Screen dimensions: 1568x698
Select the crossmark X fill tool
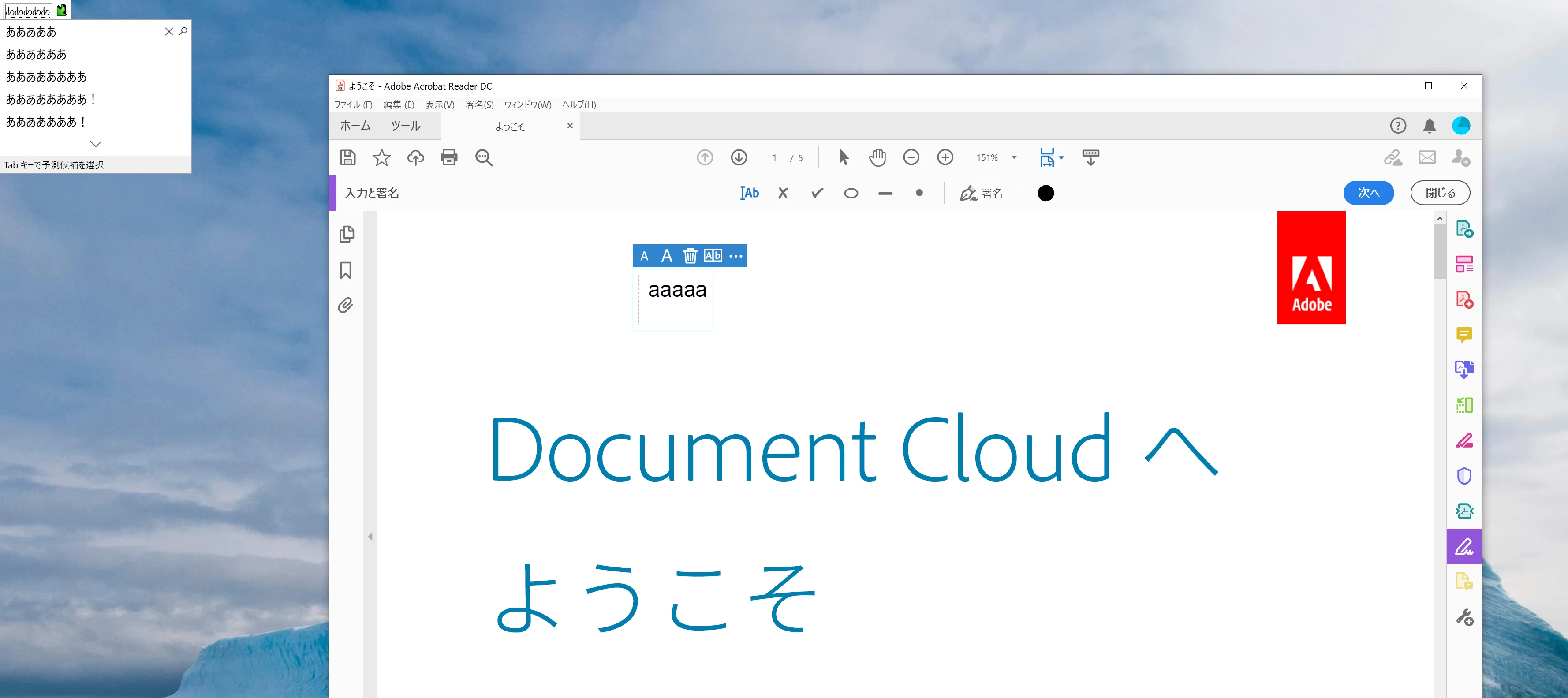tap(783, 193)
